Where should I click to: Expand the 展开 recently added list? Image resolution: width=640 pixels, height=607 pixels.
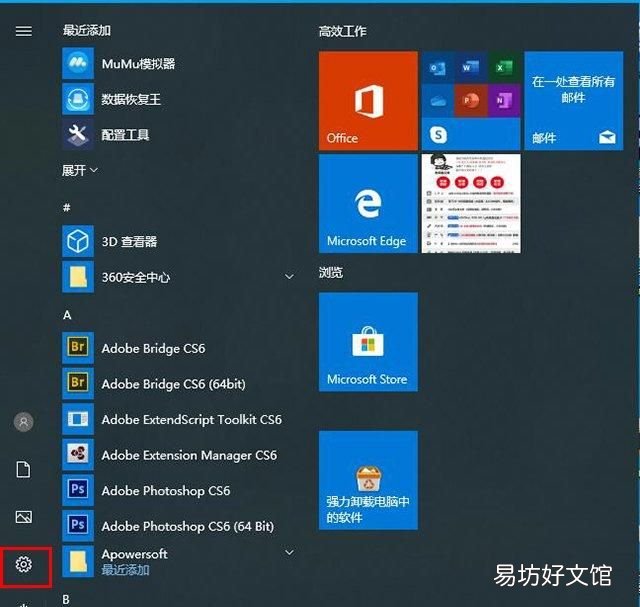pos(80,170)
